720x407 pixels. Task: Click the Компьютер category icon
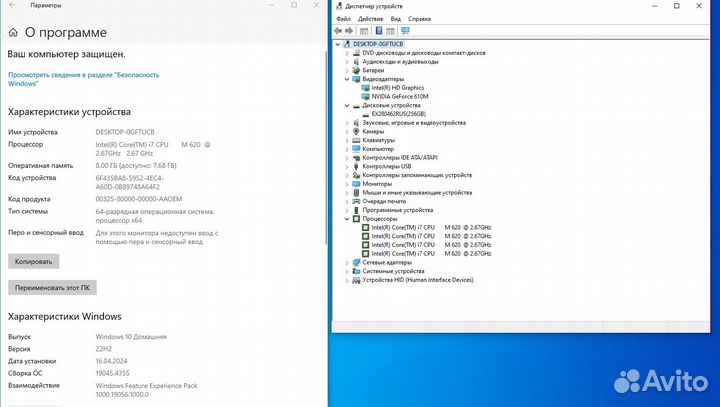pyautogui.click(x=356, y=149)
